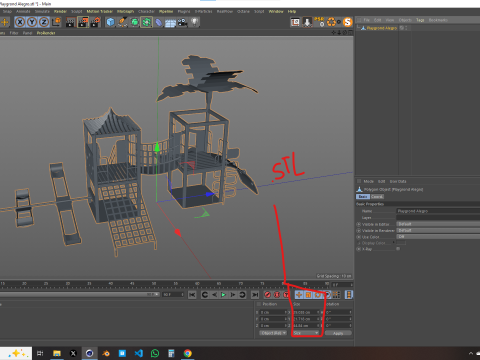Click the Name field in Basic Properties
The height and width of the screenshot is (360, 480).
(x=438, y=211)
